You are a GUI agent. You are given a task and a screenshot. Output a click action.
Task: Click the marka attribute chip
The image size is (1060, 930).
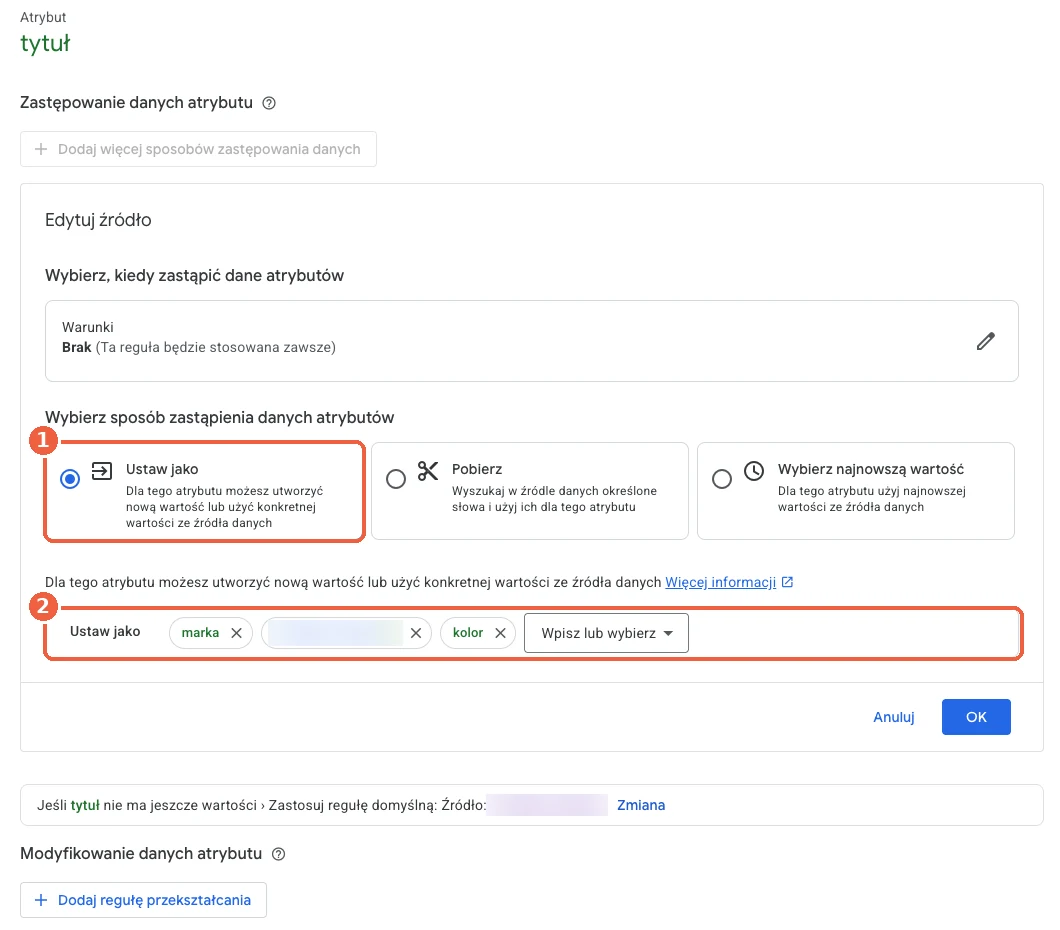tap(200, 633)
